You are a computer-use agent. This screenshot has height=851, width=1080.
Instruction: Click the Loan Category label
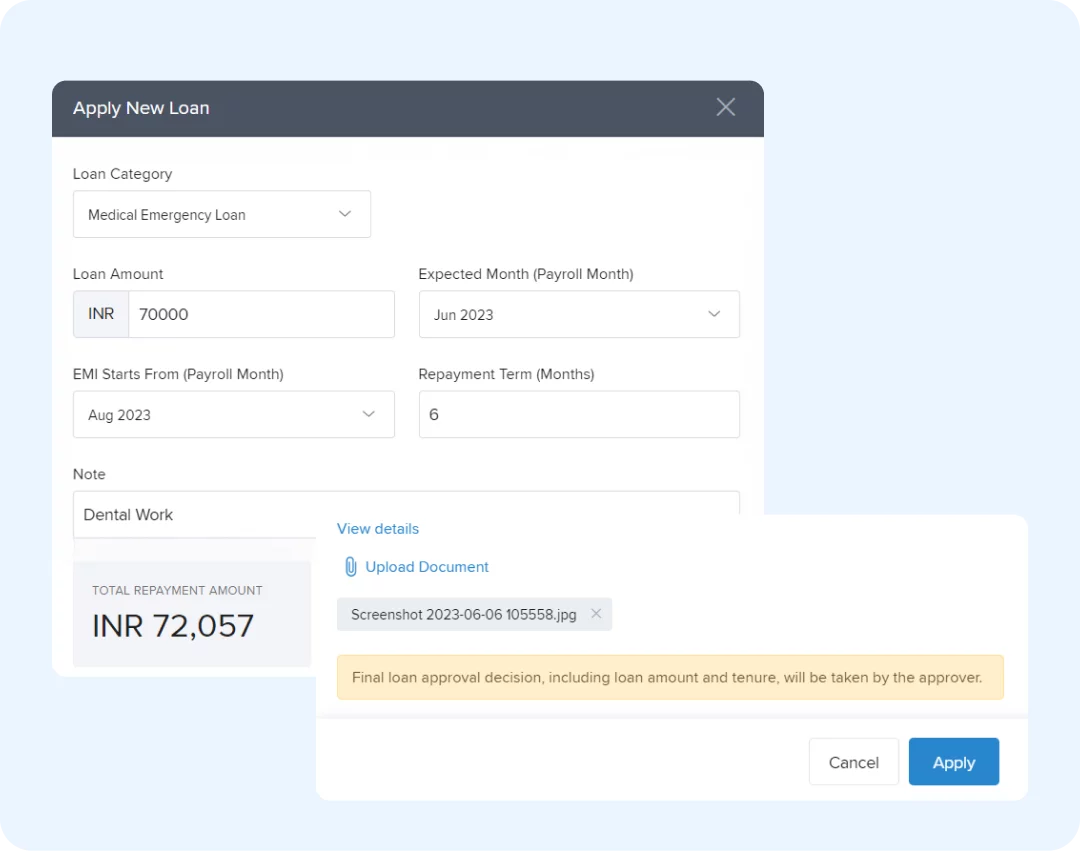(123, 174)
